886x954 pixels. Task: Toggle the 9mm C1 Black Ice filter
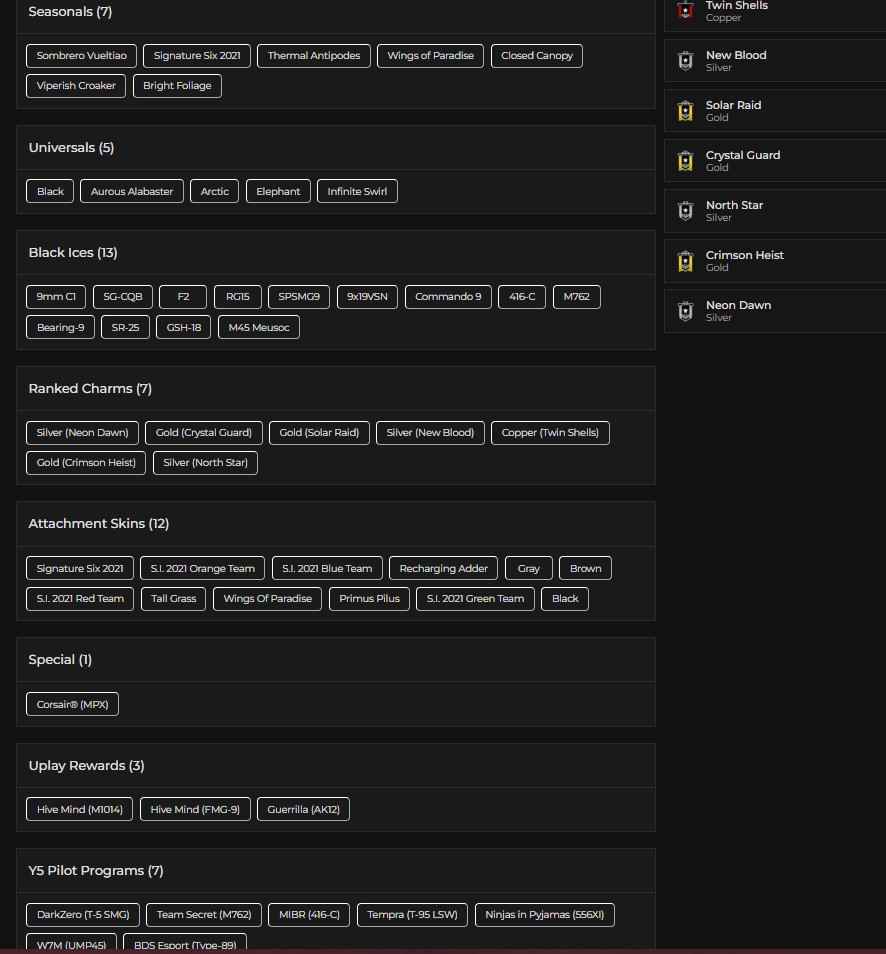tap(55, 296)
